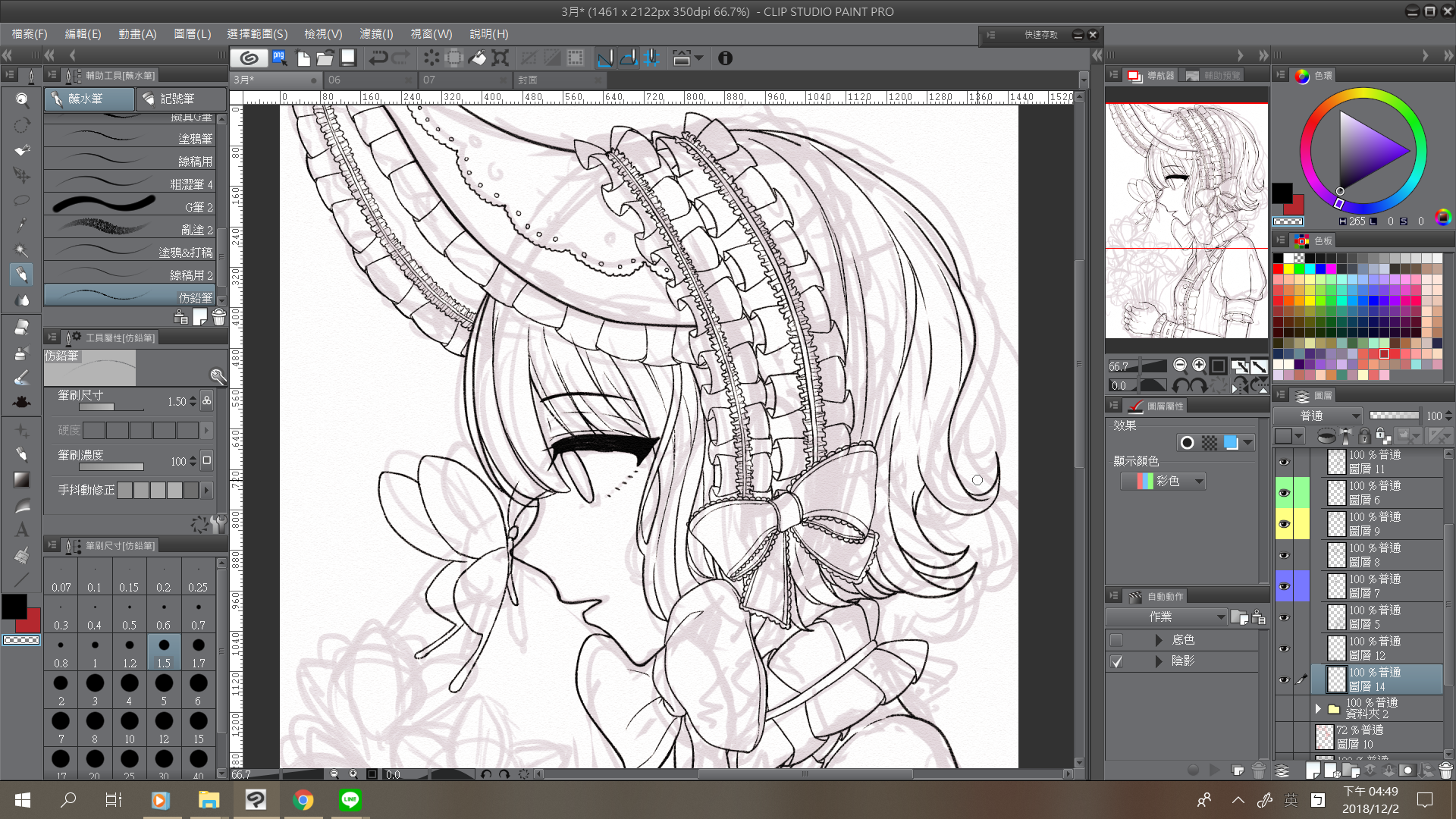1456x819 pixels.
Task: Open the 圖層(L) menu
Action: point(193,34)
